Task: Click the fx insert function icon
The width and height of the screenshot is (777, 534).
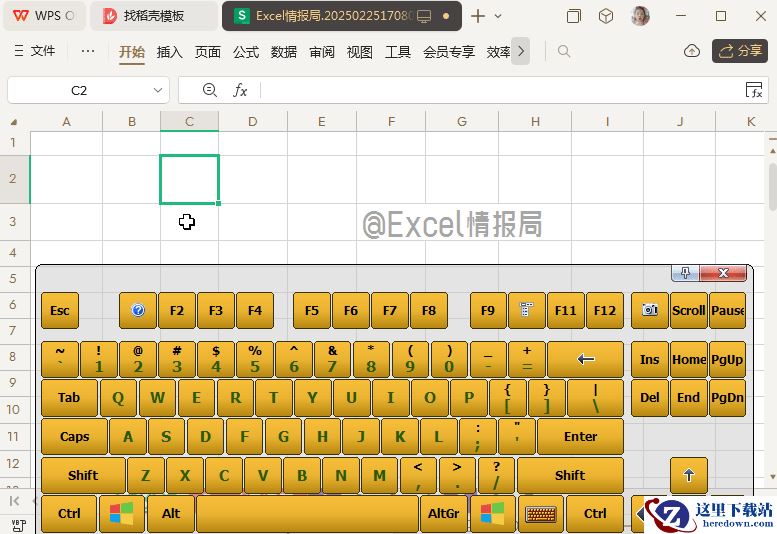Action: tap(240, 90)
